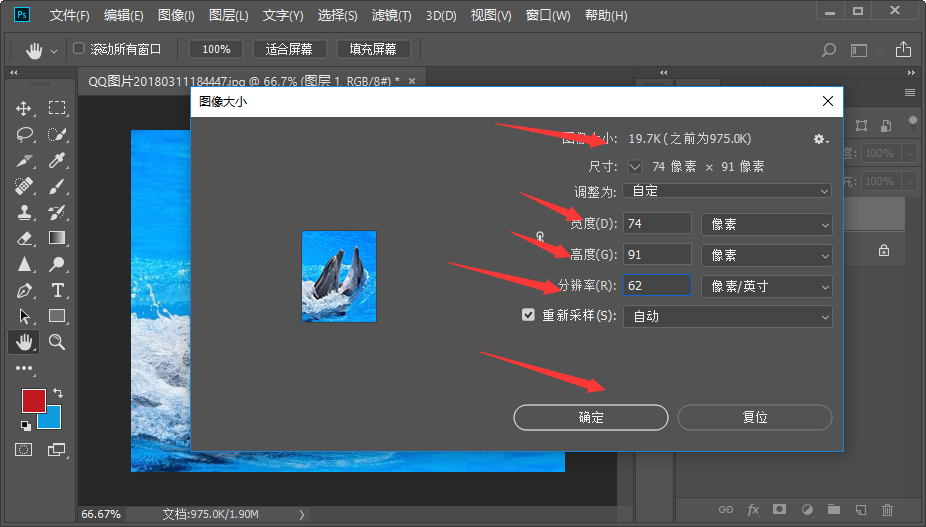This screenshot has width=926, height=527.
Task: Select the Type tool
Action: (x=57, y=290)
